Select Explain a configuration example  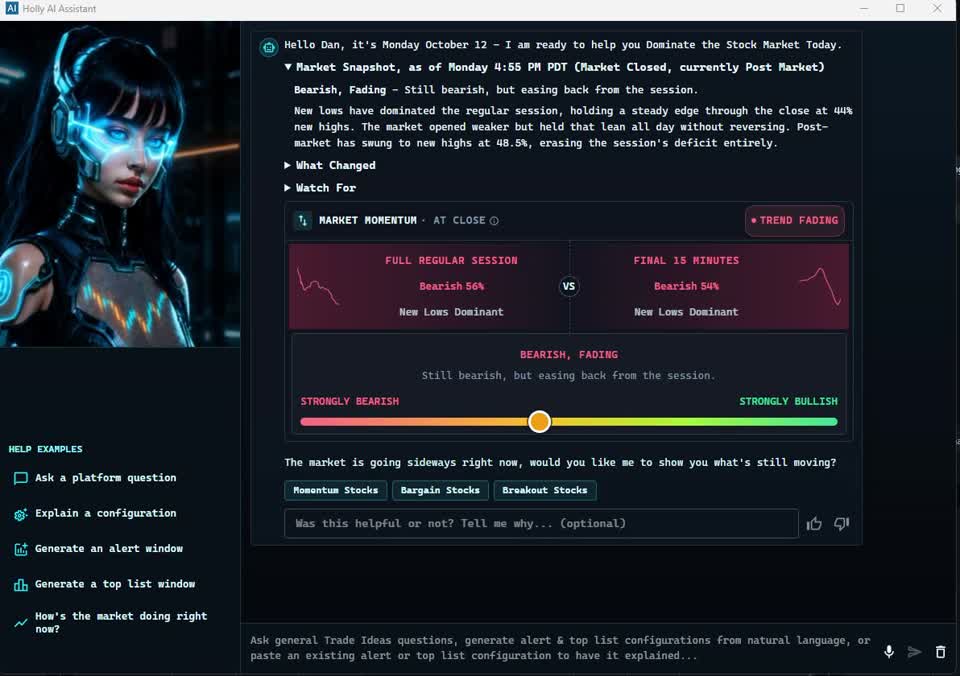(x=105, y=513)
